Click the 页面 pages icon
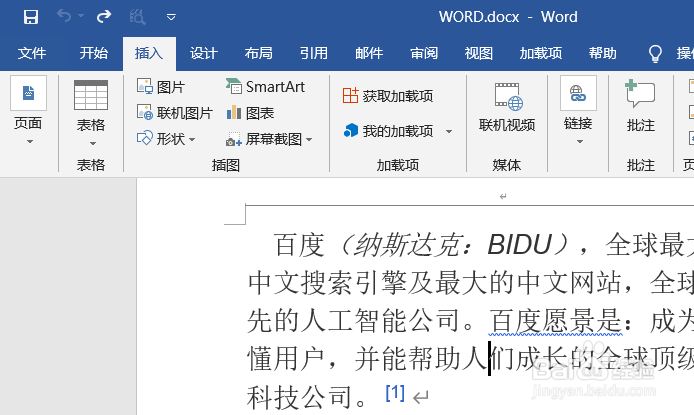Image resolution: width=694 pixels, height=415 pixels. point(28,93)
